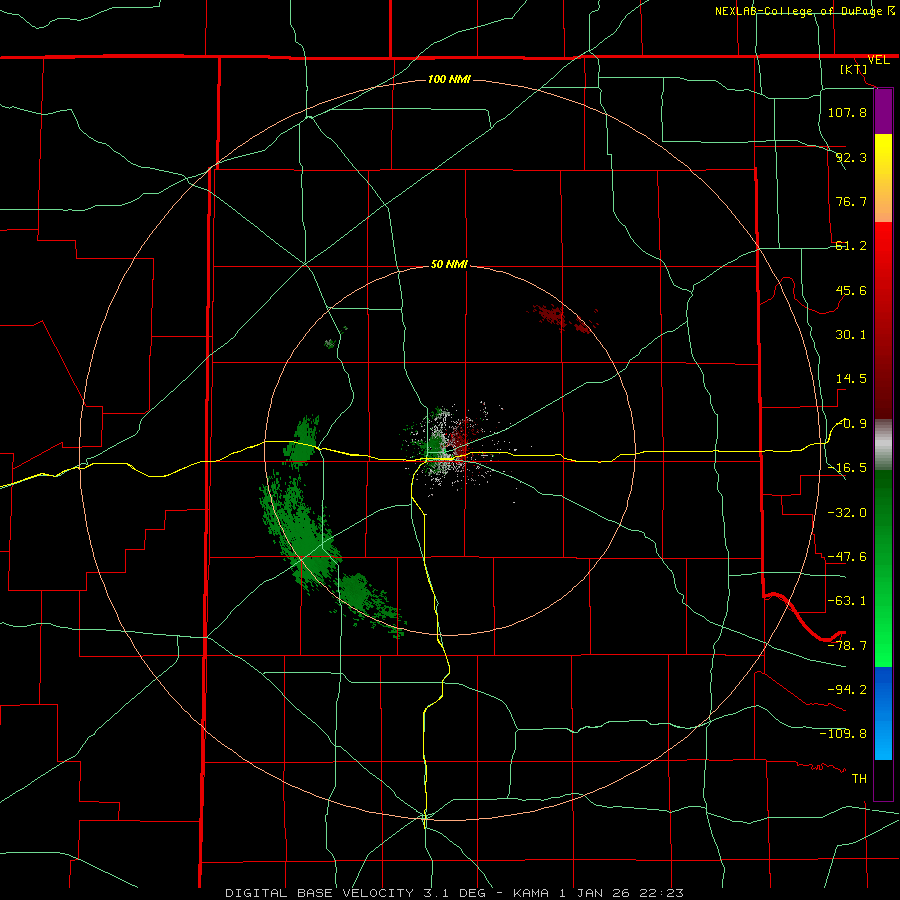
Task: Click the 50 NMI range ring label
Action: pyautogui.click(x=449, y=265)
